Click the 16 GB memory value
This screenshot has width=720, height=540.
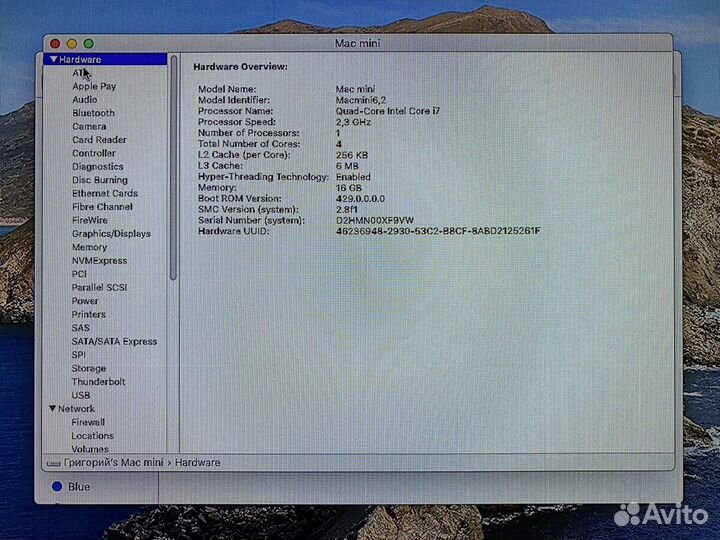tap(349, 188)
